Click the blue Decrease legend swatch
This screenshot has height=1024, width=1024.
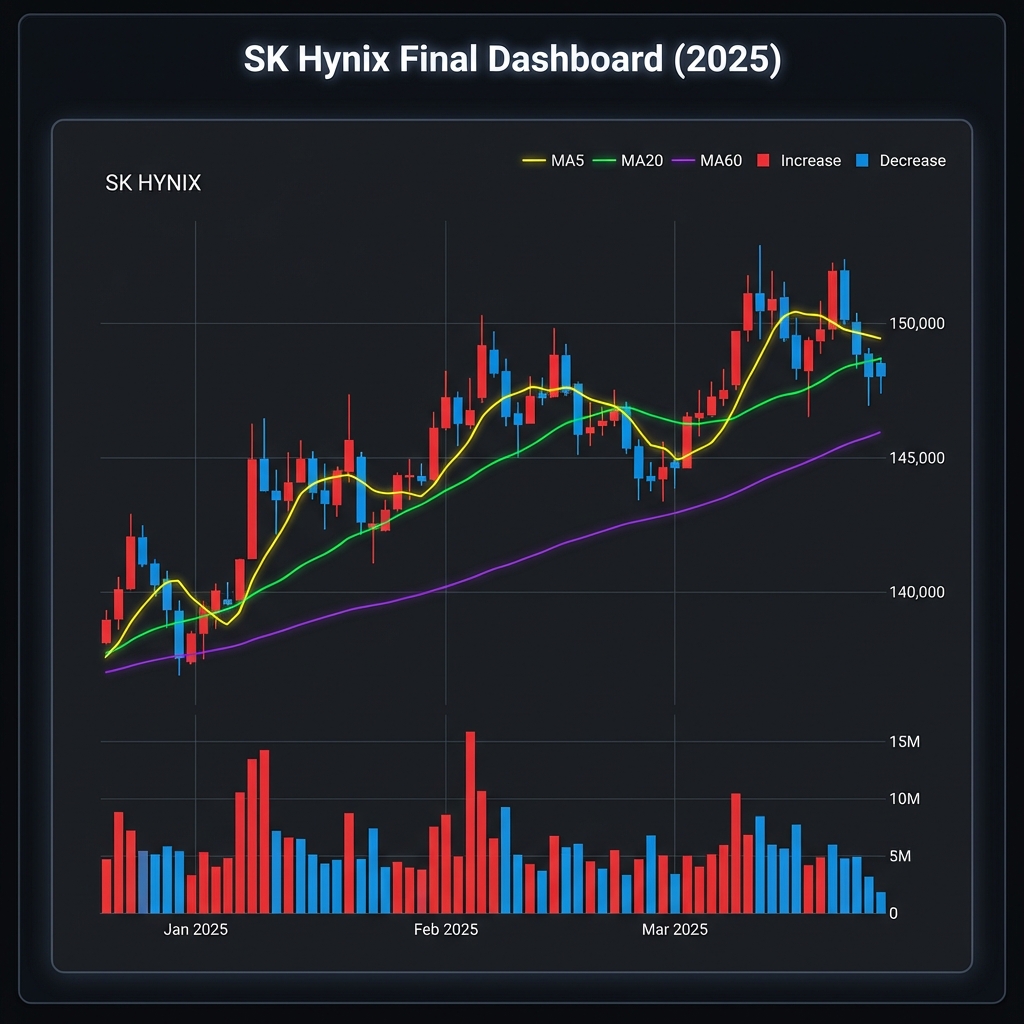click(x=862, y=161)
